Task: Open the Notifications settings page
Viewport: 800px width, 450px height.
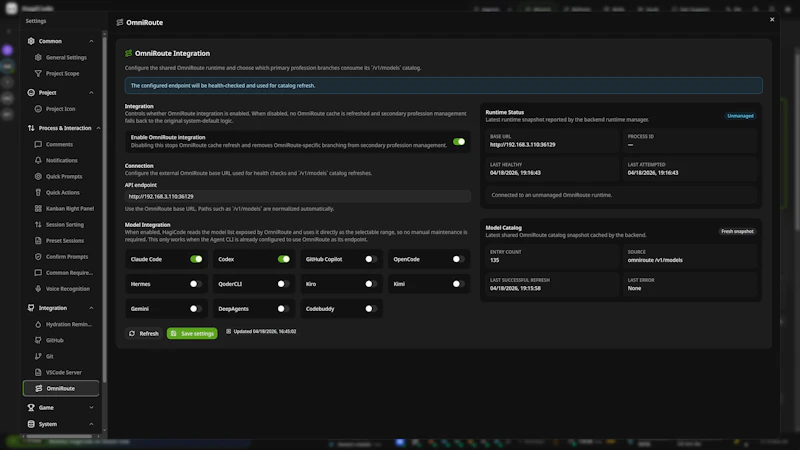Action: click(x=61, y=160)
